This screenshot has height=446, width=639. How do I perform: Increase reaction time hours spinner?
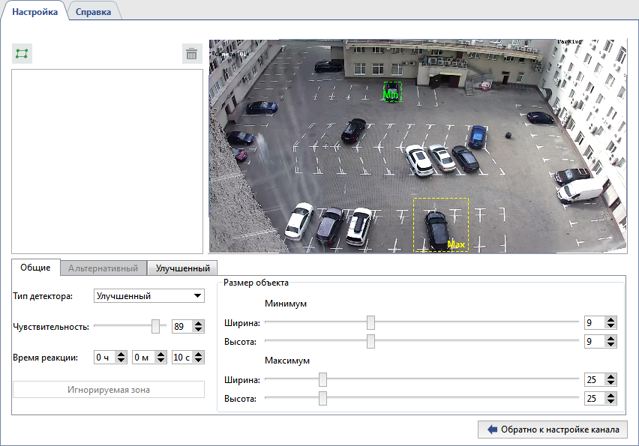(x=121, y=354)
